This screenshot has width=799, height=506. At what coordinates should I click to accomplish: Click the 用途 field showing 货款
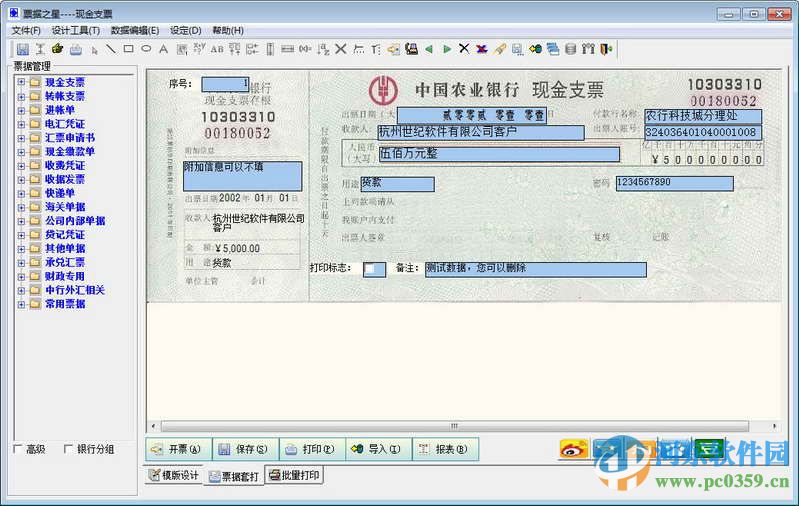[x=397, y=183]
